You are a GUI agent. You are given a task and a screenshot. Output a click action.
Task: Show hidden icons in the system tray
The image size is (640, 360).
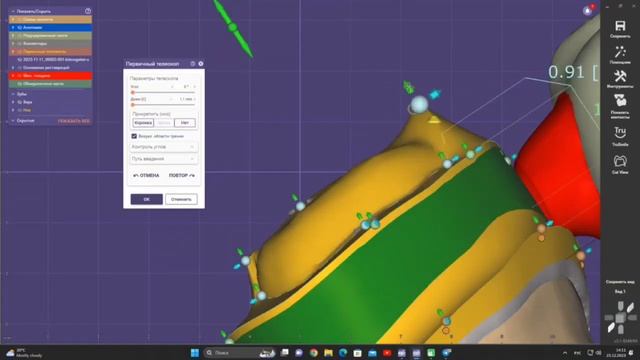tap(565, 353)
